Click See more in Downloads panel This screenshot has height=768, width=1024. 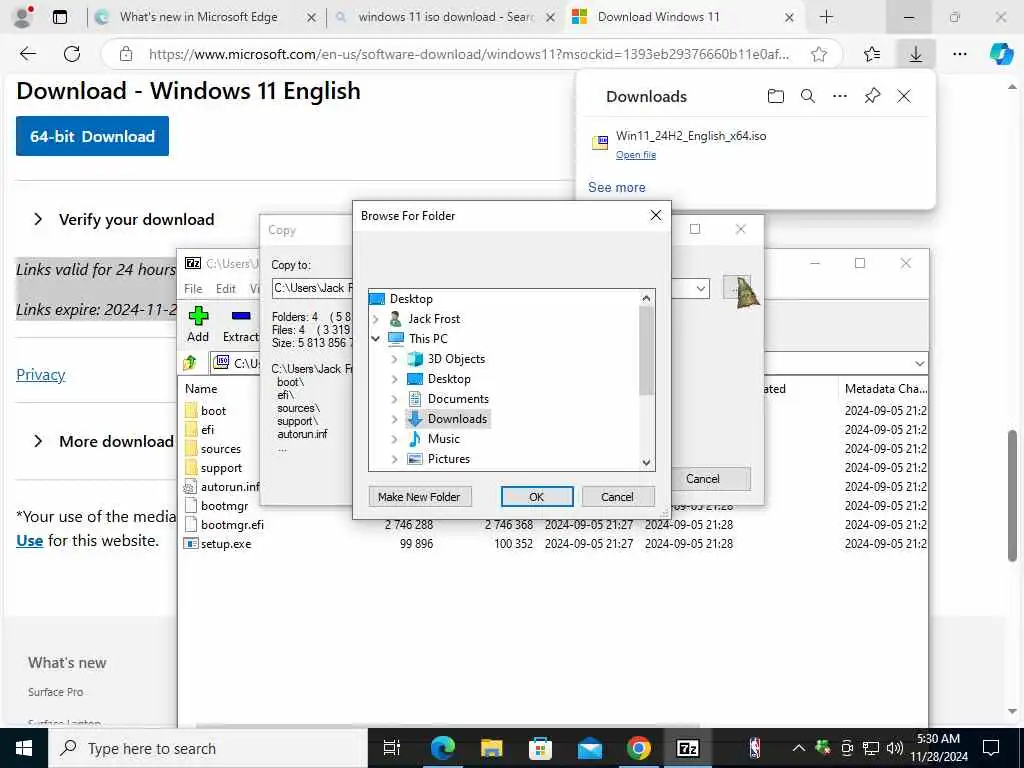click(616, 187)
